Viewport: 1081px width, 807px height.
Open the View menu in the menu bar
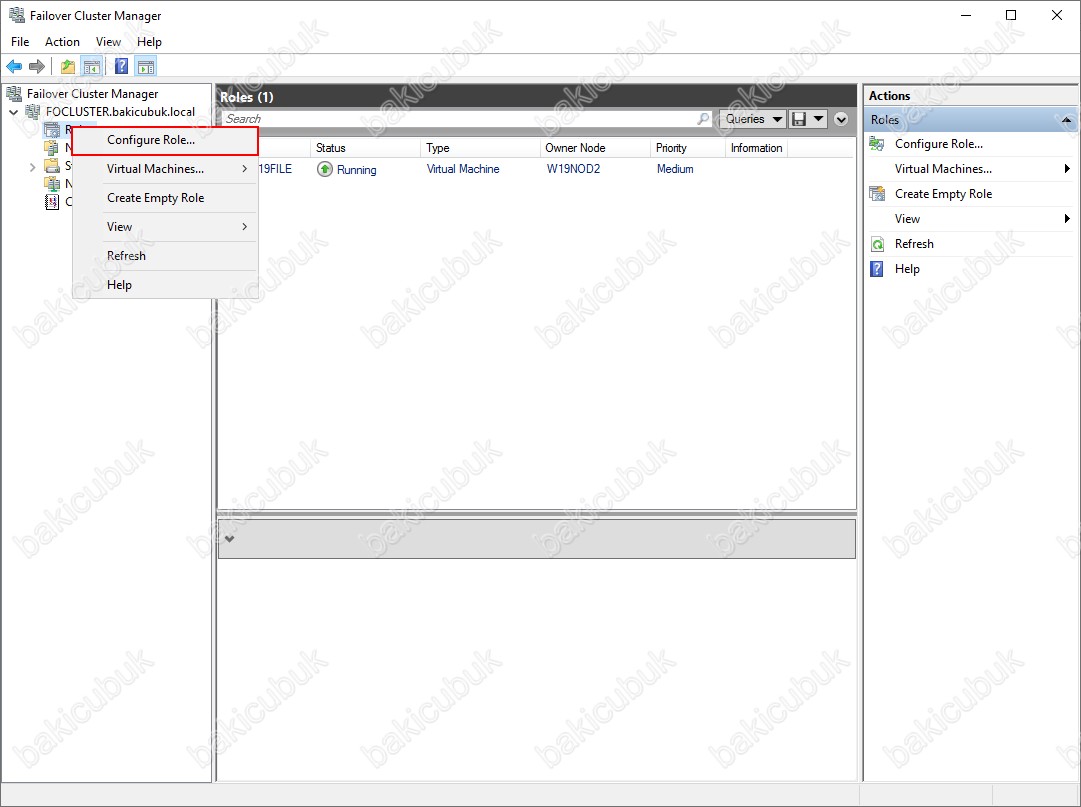pyautogui.click(x=108, y=42)
